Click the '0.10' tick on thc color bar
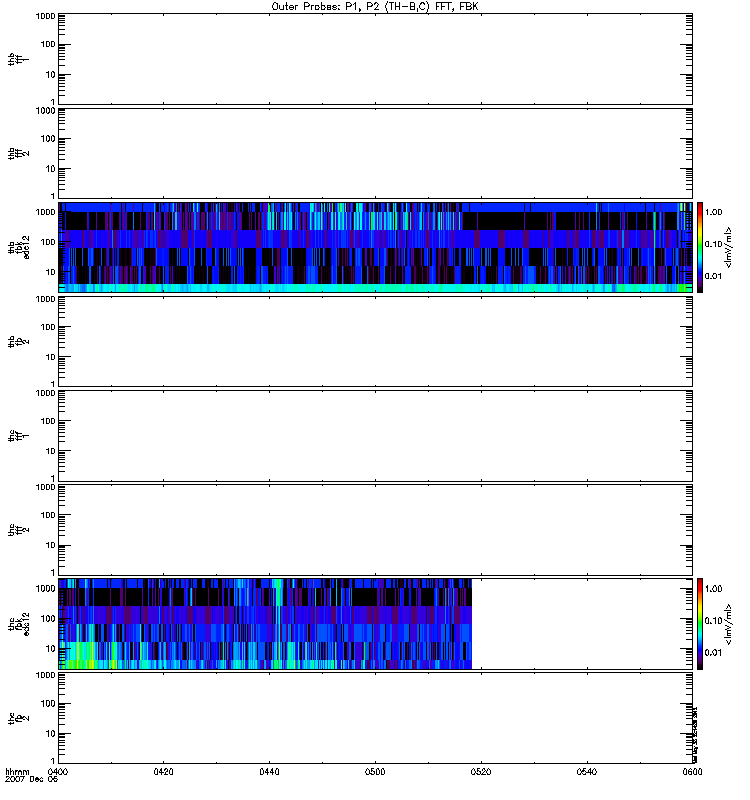The height and width of the screenshot is (800, 750). click(714, 621)
